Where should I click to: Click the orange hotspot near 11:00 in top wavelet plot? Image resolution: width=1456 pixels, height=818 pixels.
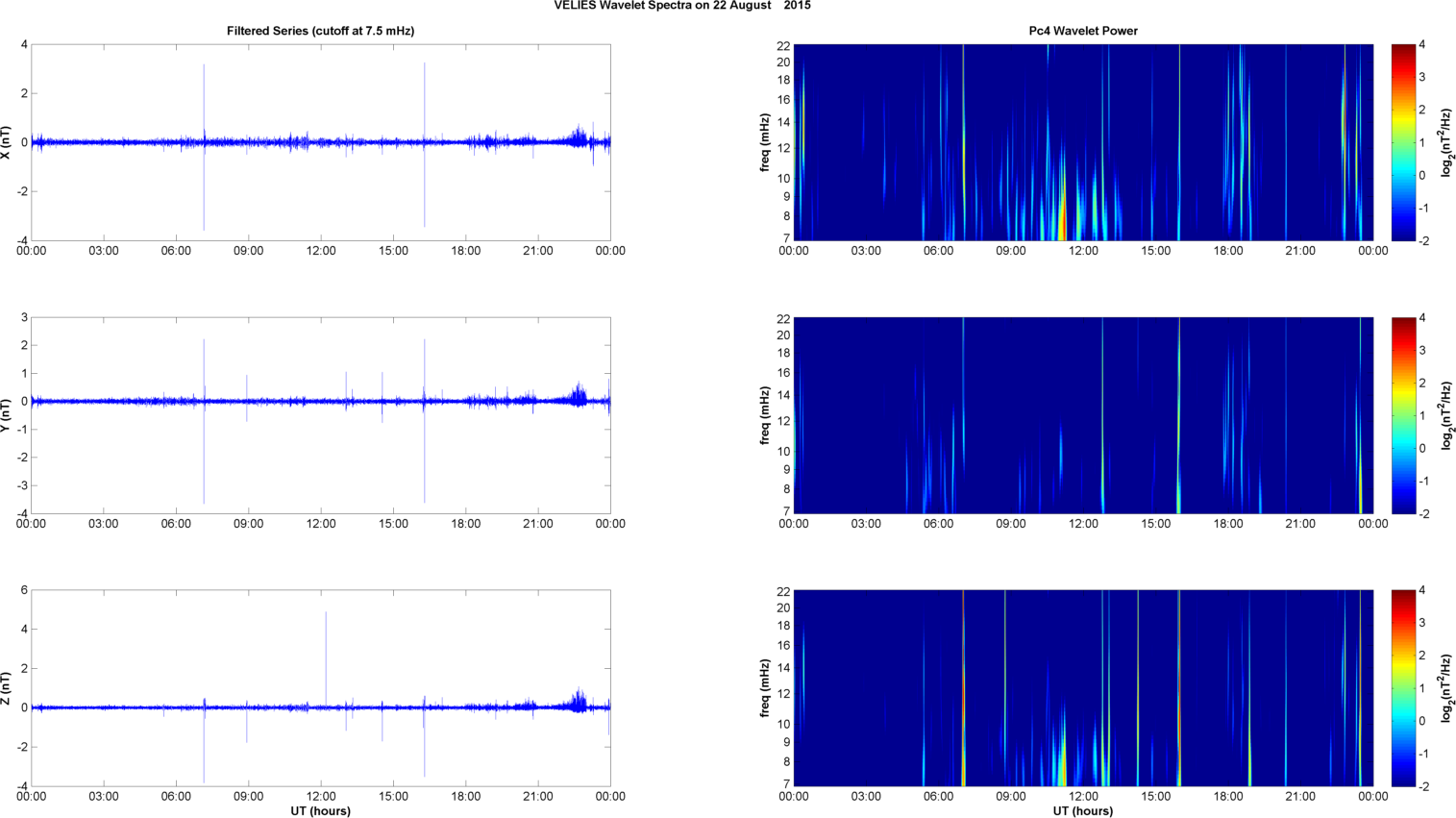point(1062,221)
